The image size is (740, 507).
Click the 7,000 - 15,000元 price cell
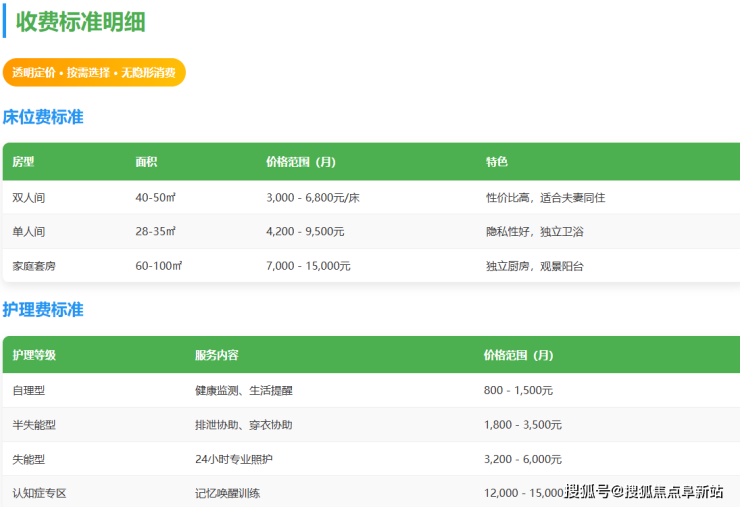pyautogui.click(x=308, y=266)
